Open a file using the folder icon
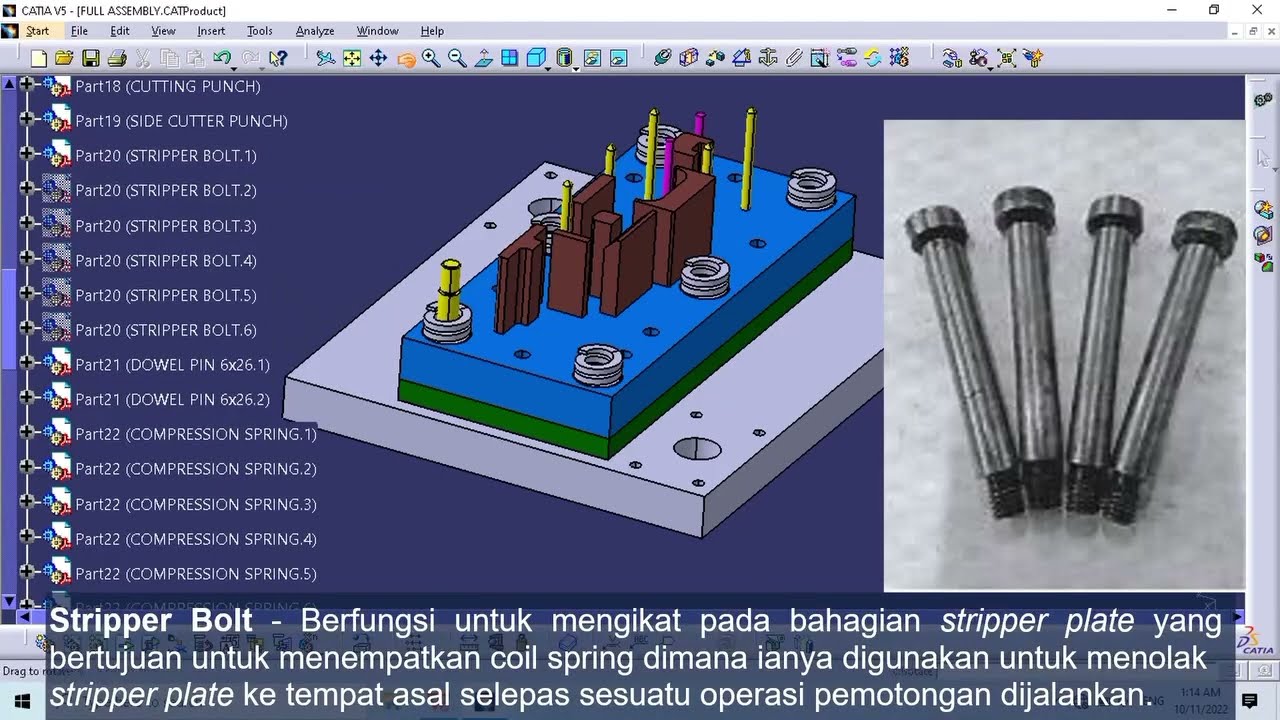 tap(64, 59)
